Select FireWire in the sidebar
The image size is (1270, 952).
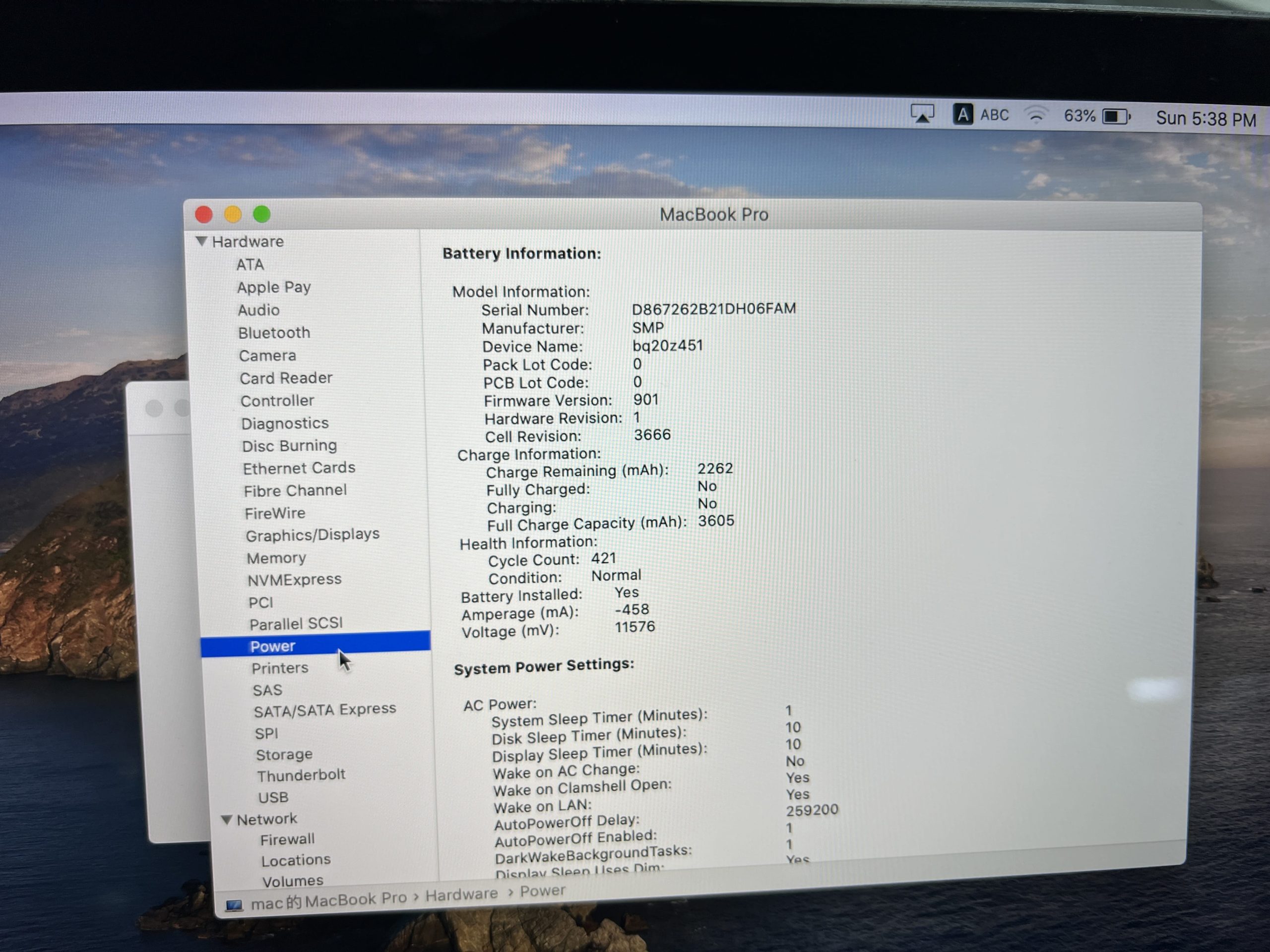click(275, 513)
